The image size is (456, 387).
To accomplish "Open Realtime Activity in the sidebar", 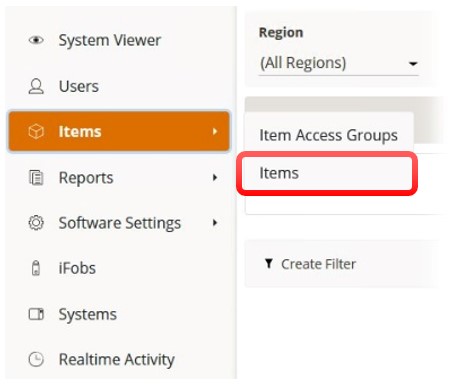I will pos(117,360).
